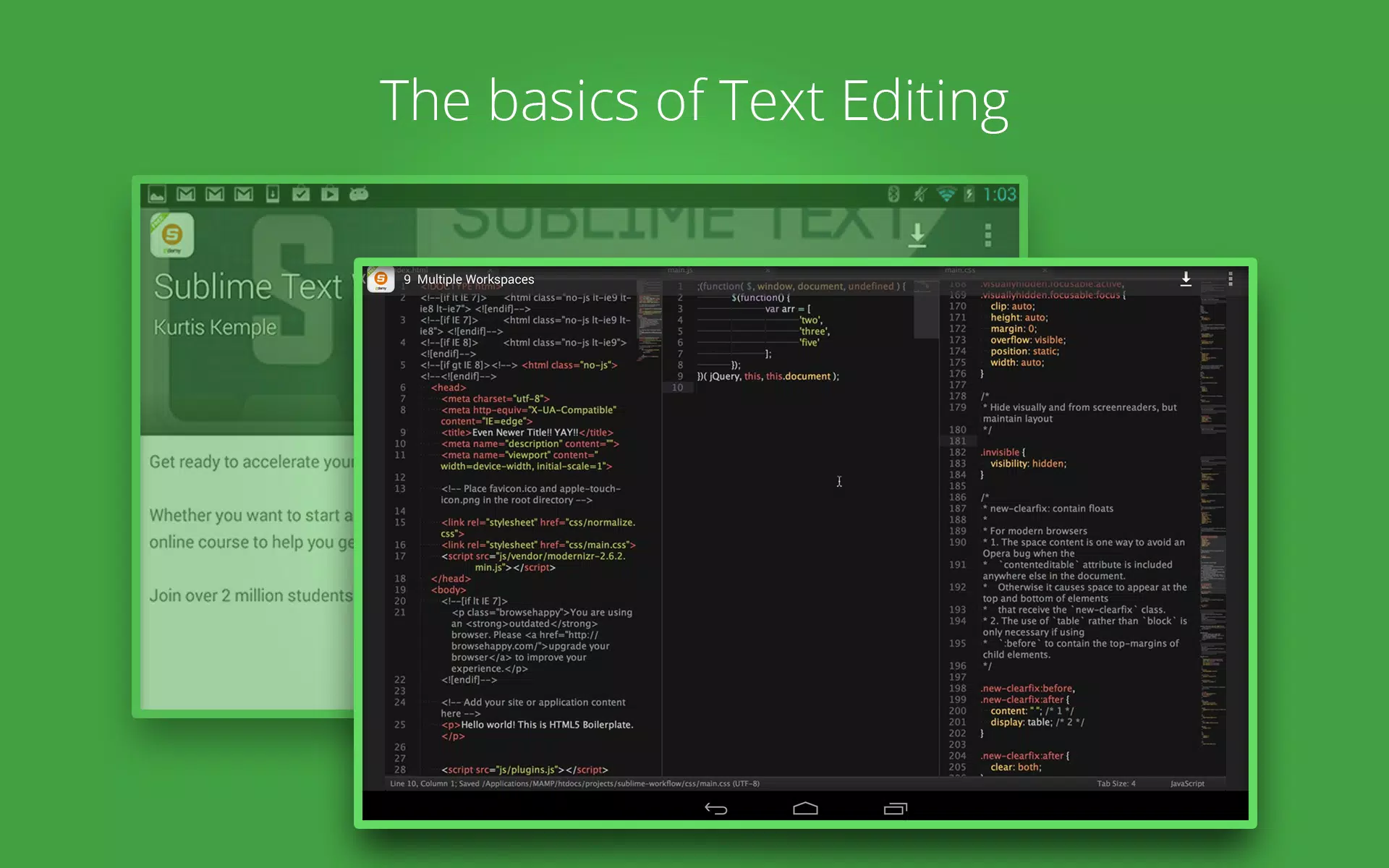This screenshot has height=868, width=1389.
Task: Open the three-dot overflow menu in foreground screen
Action: [x=1231, y=279]
